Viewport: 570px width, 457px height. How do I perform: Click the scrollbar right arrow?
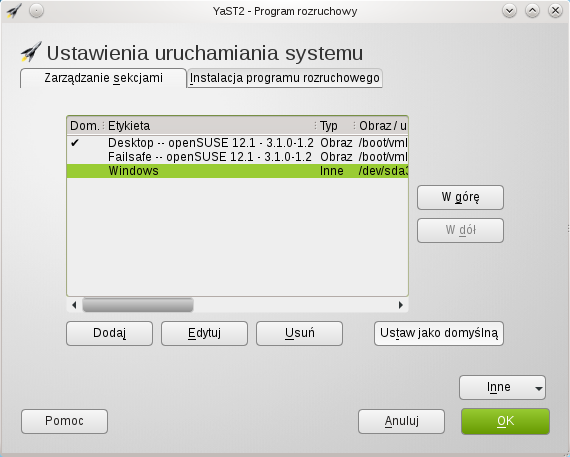(x=401, y=305)
